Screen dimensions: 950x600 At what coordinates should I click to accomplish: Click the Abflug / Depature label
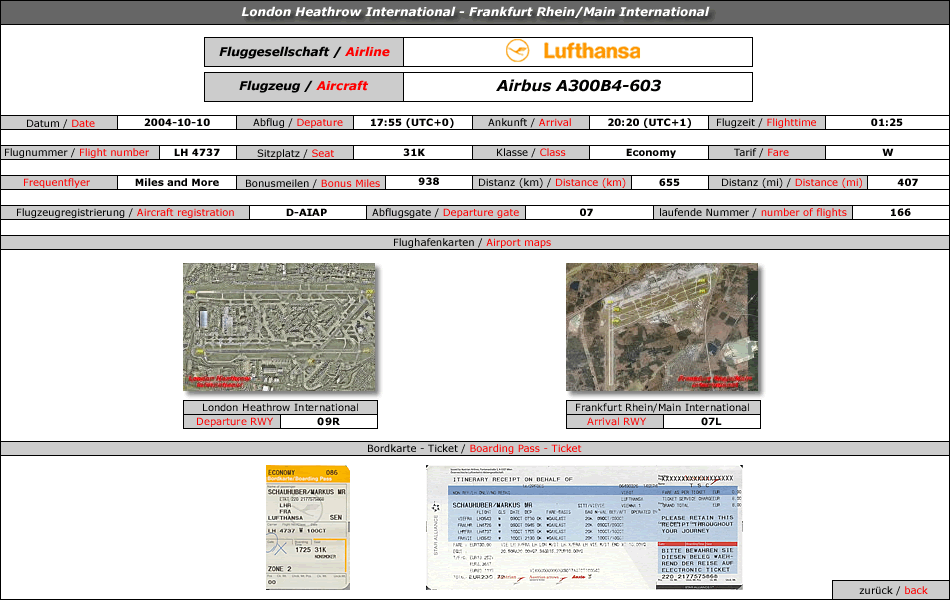click(297, 122)
